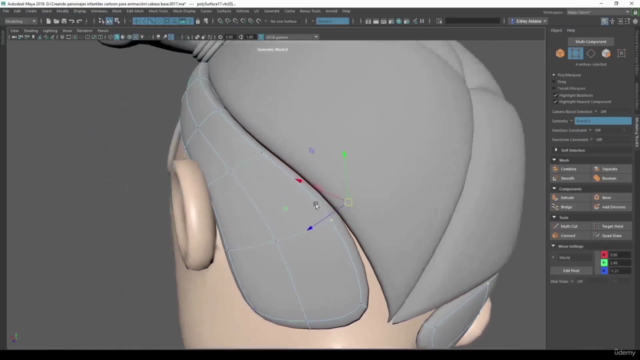This screenshot has width=640, height=360.
Task: Click the status line search input field
Action: point(472,21)
